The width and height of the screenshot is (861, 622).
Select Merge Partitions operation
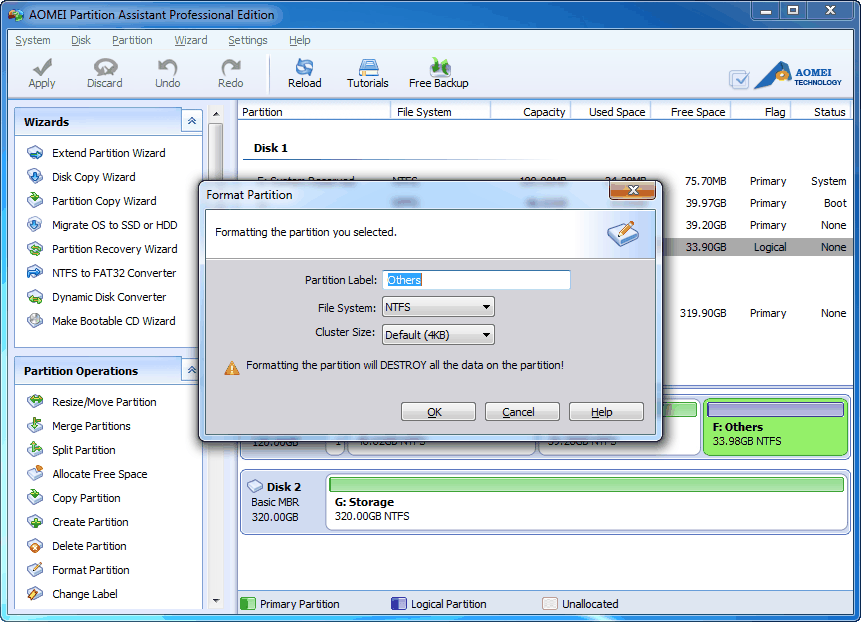point(89,426)
